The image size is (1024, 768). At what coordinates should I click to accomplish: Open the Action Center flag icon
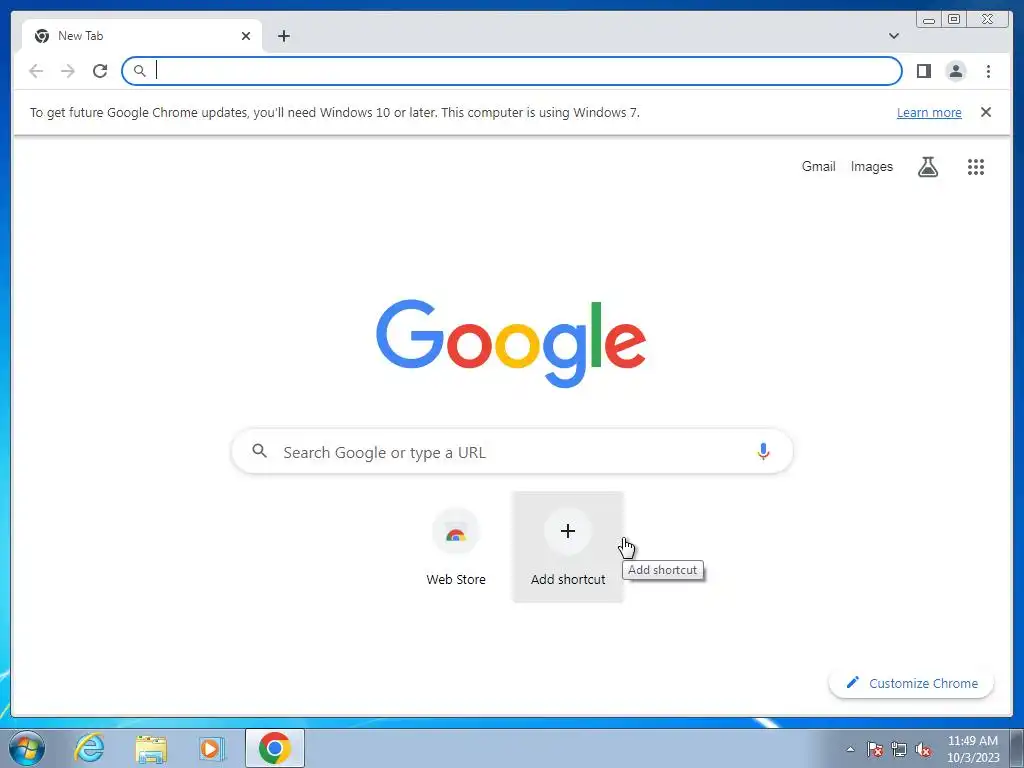pyautogui.click(x=875, y=749)
